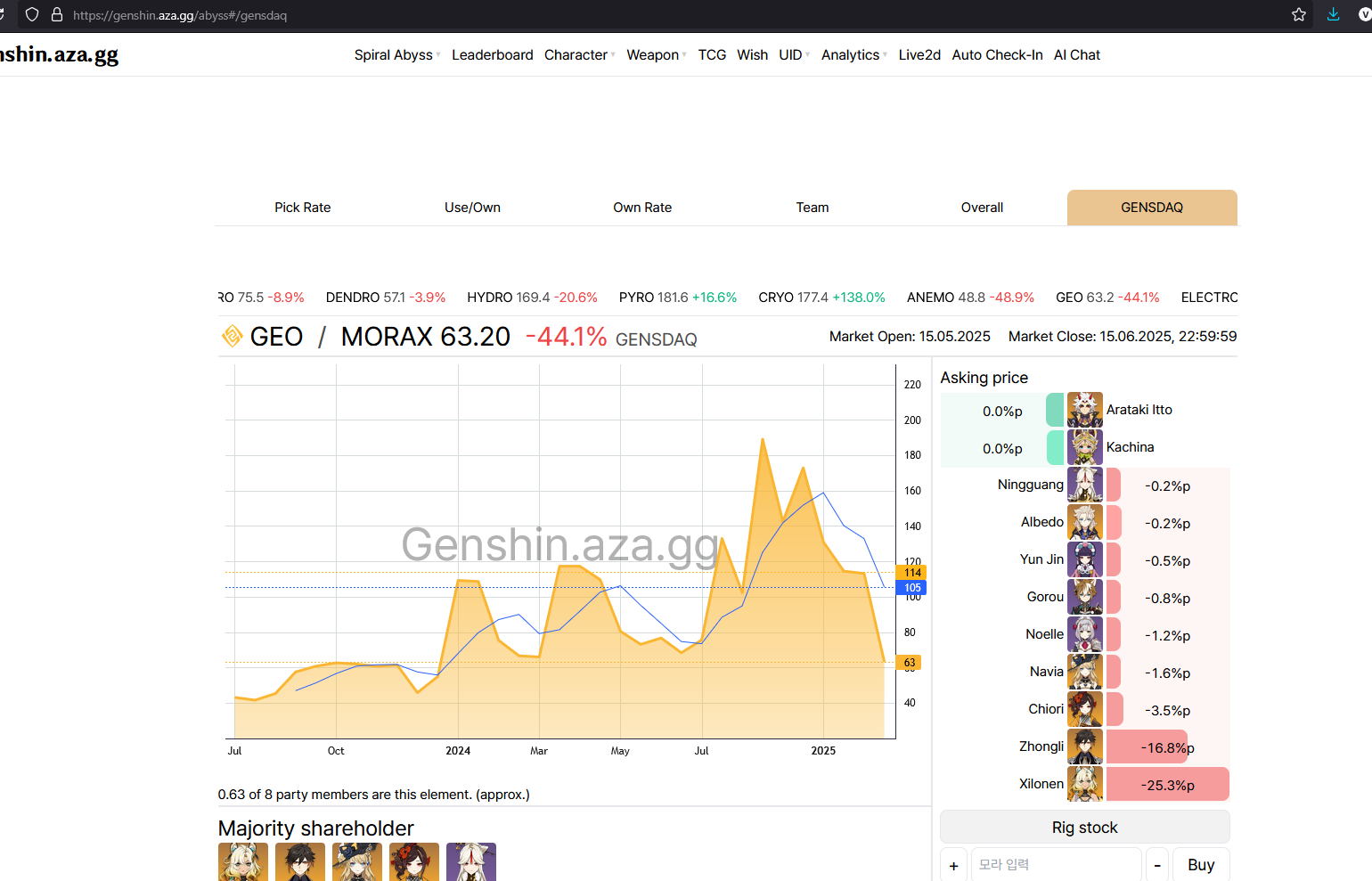Viewport: 1372px width, 881px height.
Task: Click Ningguang's portrait in asking price list
Action: pos(1084,485)
